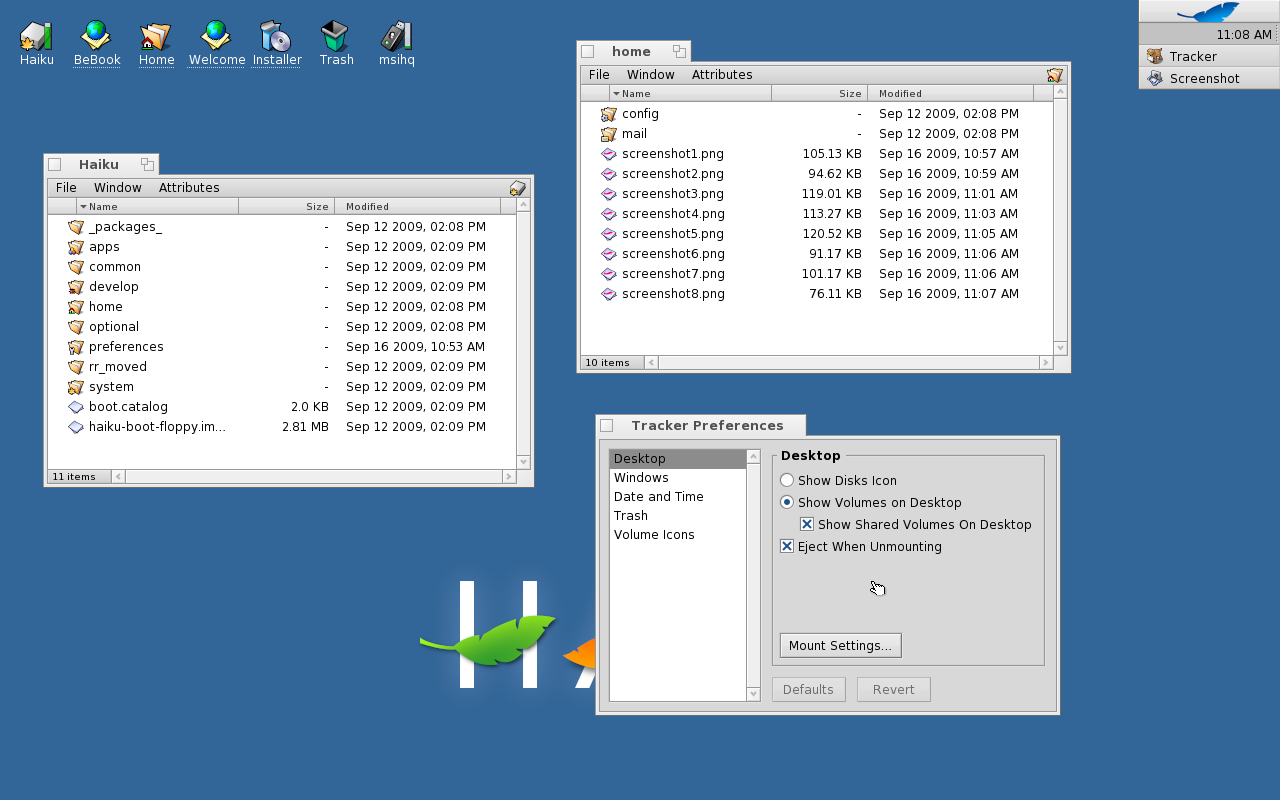Click the preferences folder icon in Haiku window
The image size is (1280, 800).
tap(76, 347)
